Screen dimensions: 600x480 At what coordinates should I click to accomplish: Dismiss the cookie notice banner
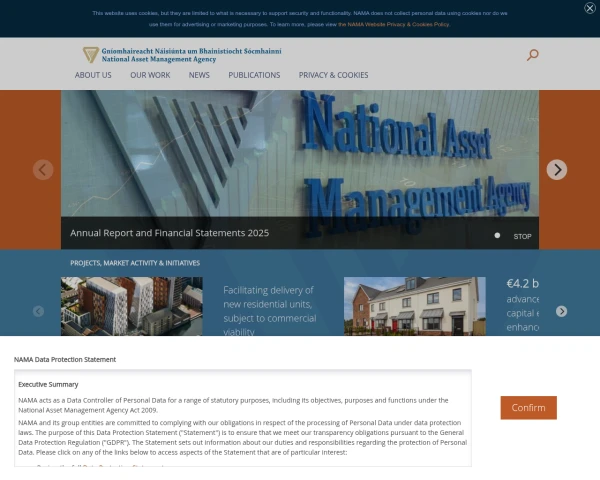pos(590,8)
